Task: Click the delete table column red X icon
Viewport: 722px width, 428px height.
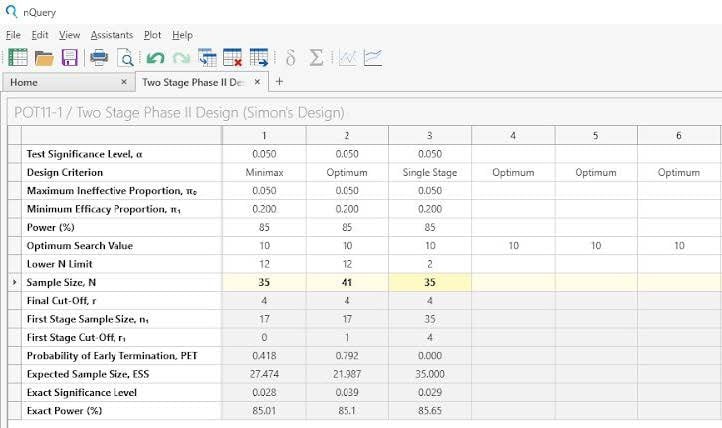Action: 233,58
